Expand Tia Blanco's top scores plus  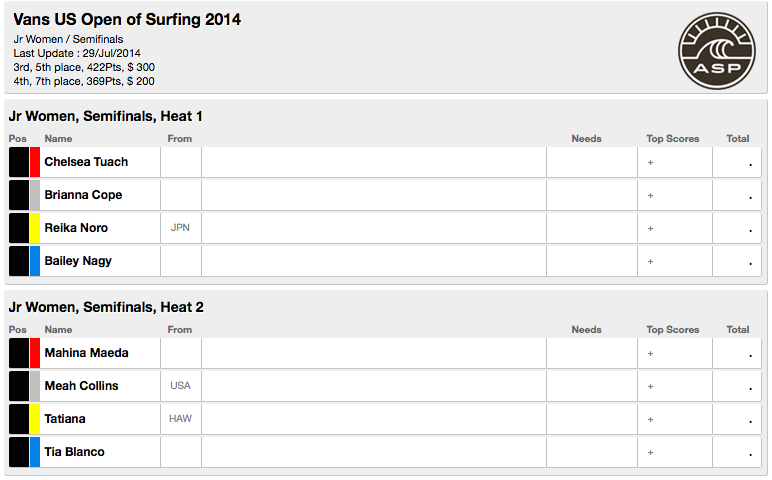650,453
